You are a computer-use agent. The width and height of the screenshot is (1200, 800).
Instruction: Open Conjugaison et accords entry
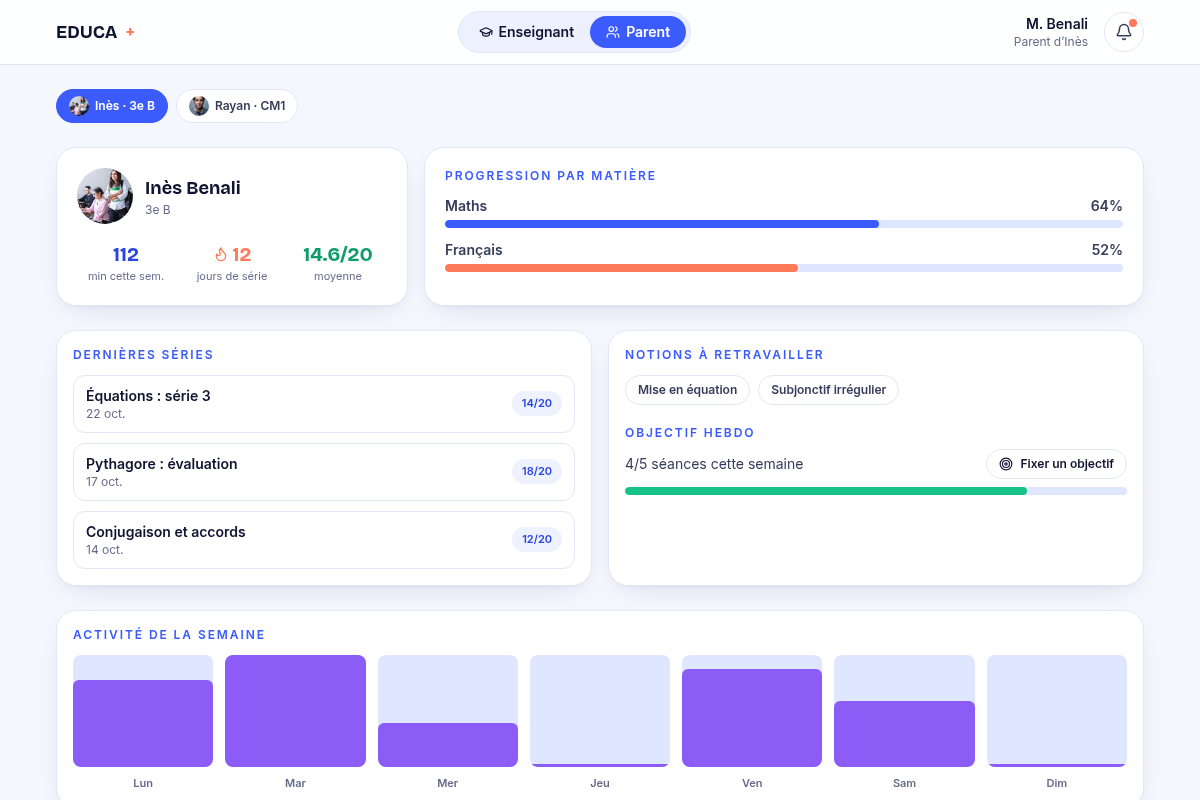pyautogui.click(x=324, y=540)
